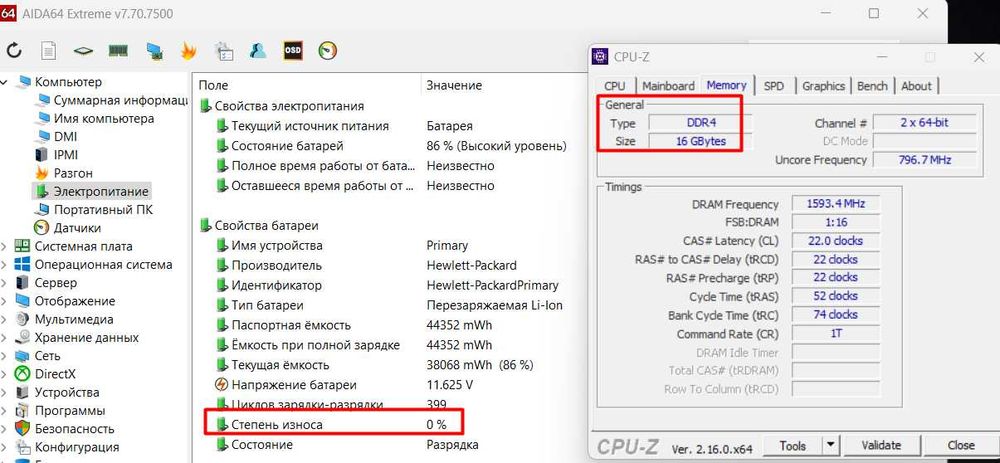This screenshot has width=1000, height=463.
Task: Select Сервер in tree
Action: [55, 283]
